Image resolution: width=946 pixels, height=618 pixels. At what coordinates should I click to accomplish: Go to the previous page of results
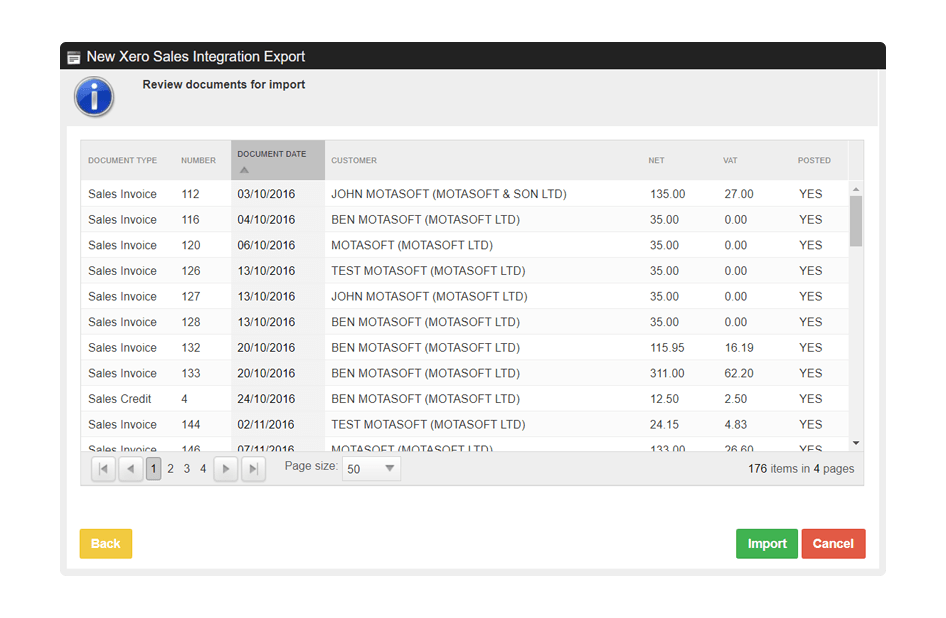[x=130, y=469]
